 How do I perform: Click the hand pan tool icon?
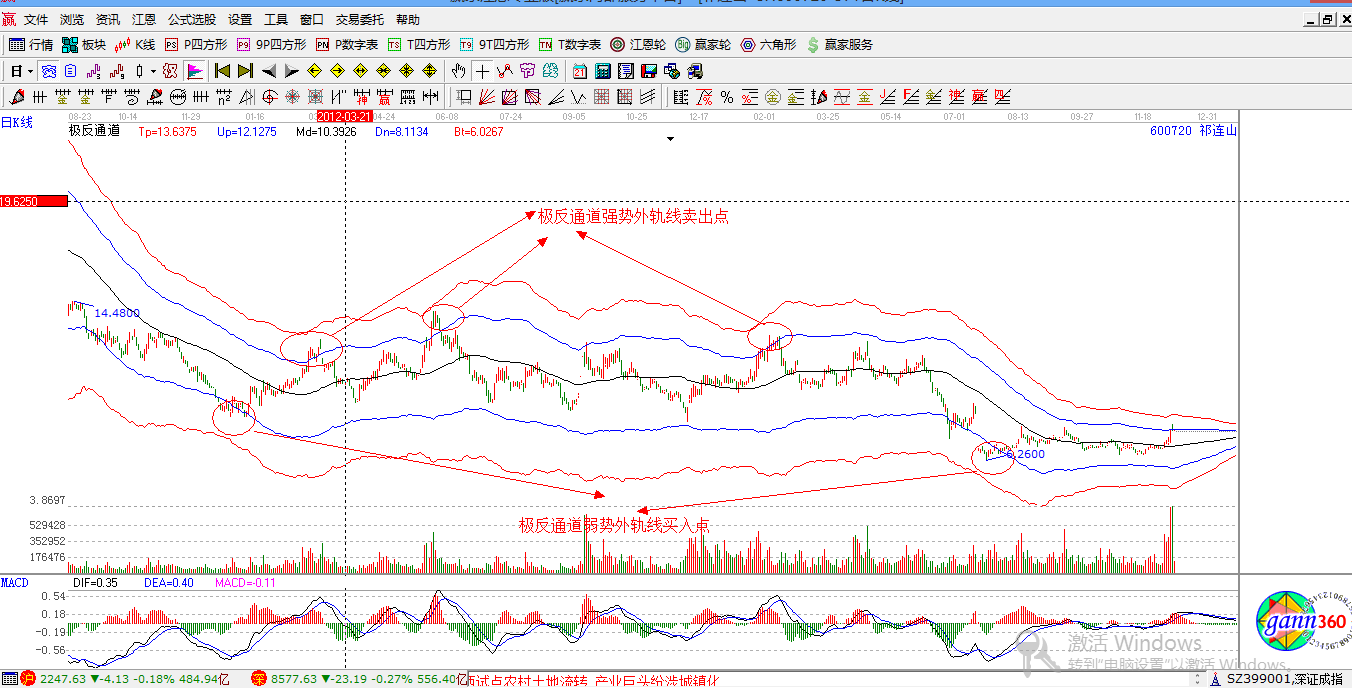pyautogui.click(x=458, y=71)
